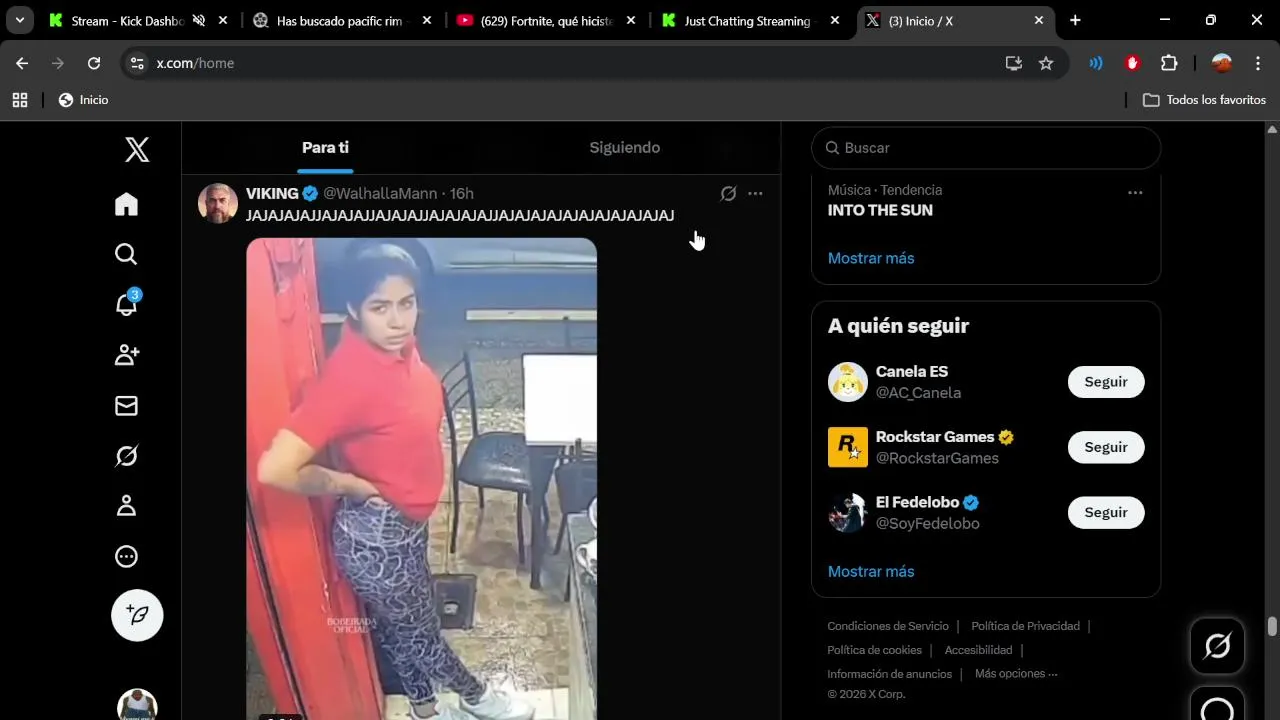
Task: Click the Grok icon on VIKING's post
Action: point(728,193)
